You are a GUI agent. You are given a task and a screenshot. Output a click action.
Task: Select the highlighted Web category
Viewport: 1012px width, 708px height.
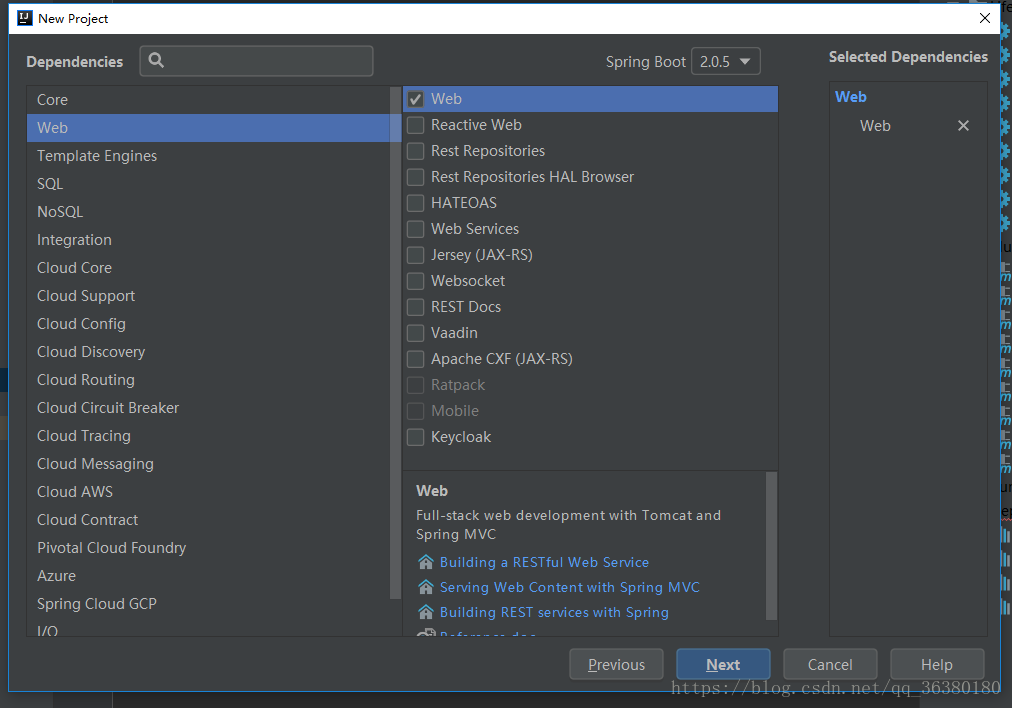[x=208, y=128]
